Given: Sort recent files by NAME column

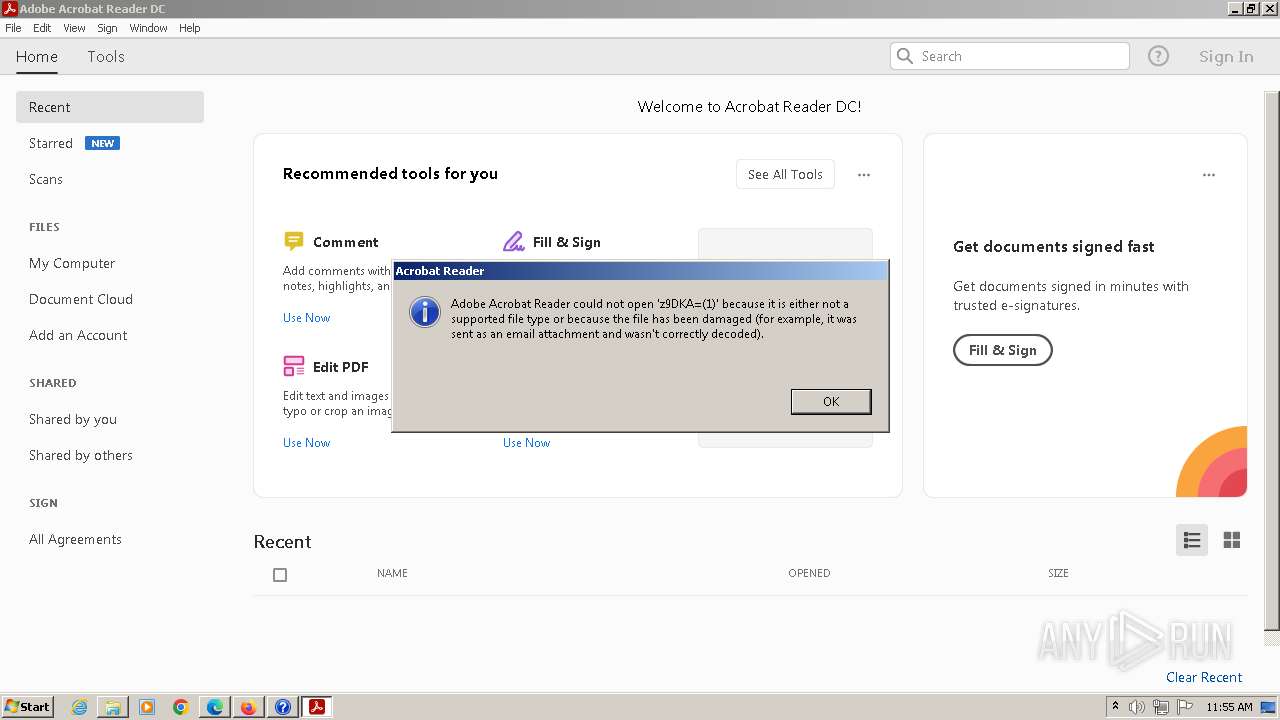Looking at the screenshot, I should (x=392, y=573).
